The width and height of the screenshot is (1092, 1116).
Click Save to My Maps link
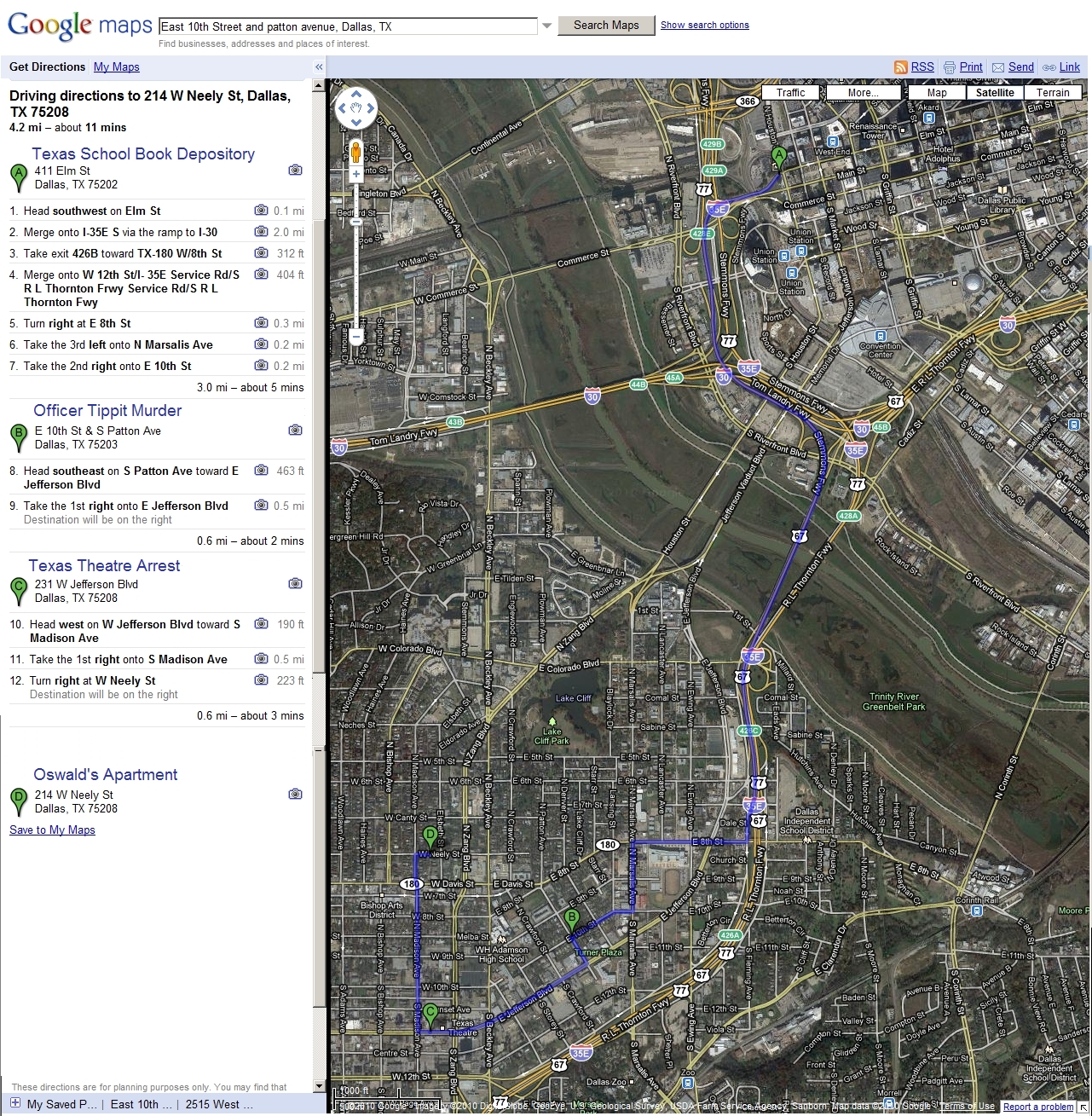click(52, 830)
